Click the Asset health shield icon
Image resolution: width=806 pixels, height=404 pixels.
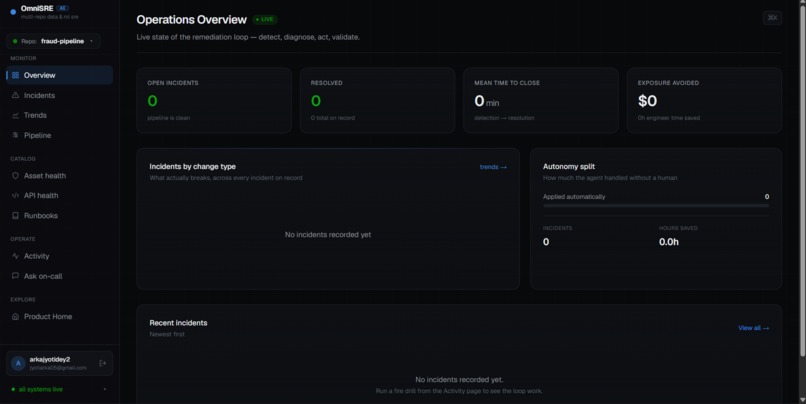click(15, 175)
